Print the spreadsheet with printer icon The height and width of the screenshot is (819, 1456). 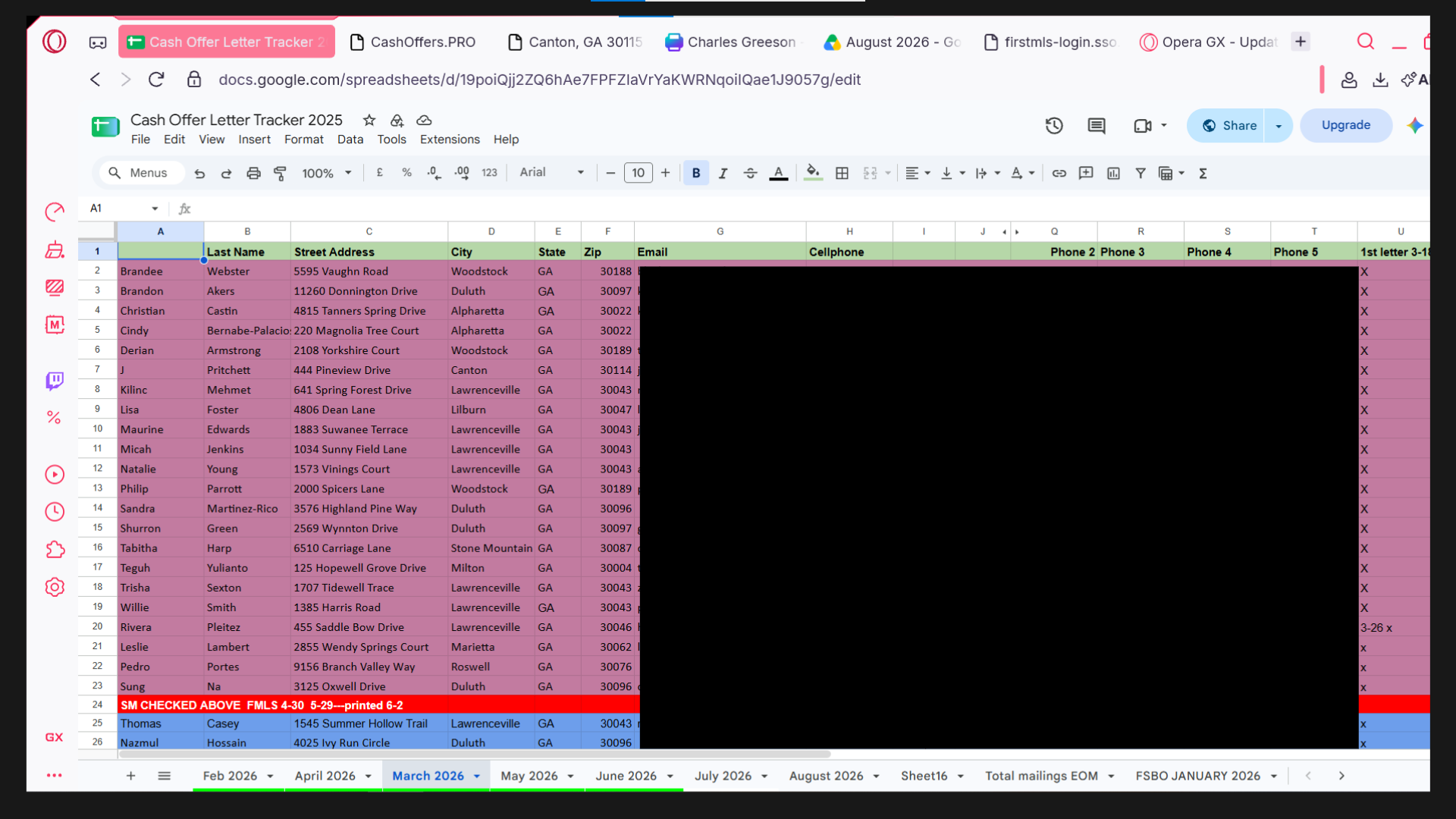pos(253,174)
